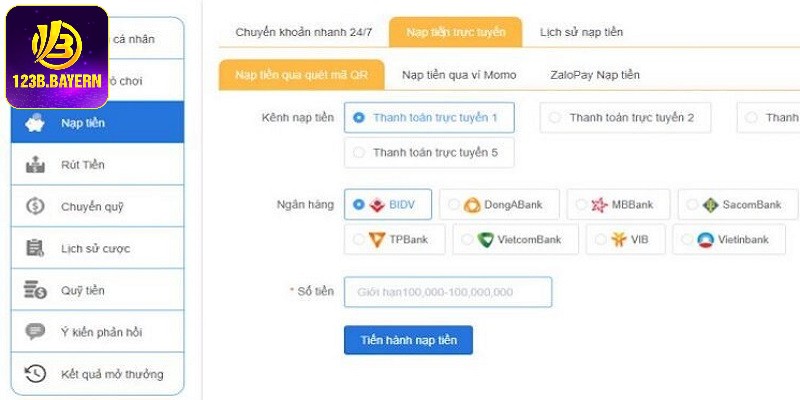Open the Lịch sử nạp tiền tab
The width and height of the screenshot is (800, 400).
[581, 32]
